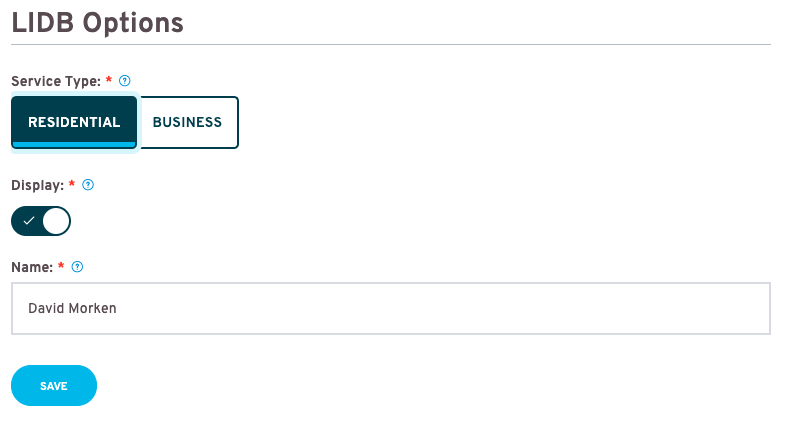Viewport: 792px width, 423px height.
Task: Click red asterisk beside Name label
Action: click(61, 266)
